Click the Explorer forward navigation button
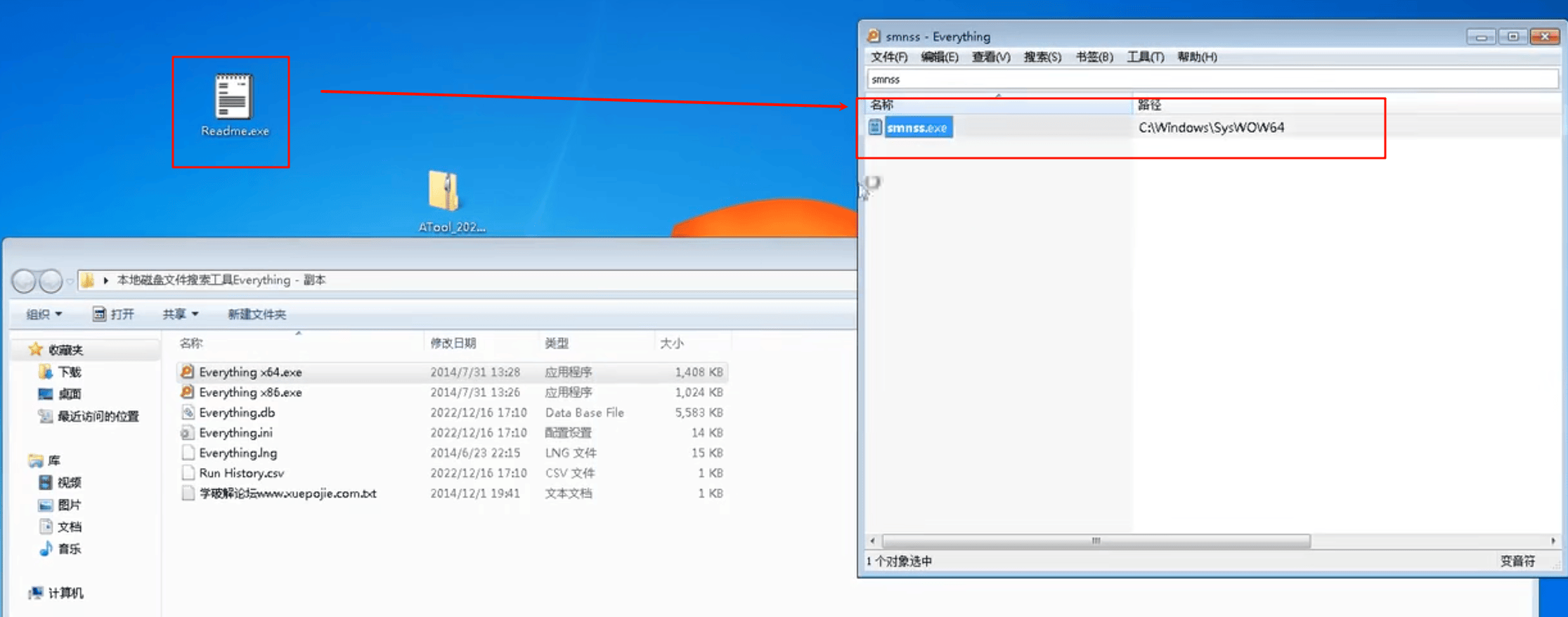1568x617 pixels. coord(50,281)
